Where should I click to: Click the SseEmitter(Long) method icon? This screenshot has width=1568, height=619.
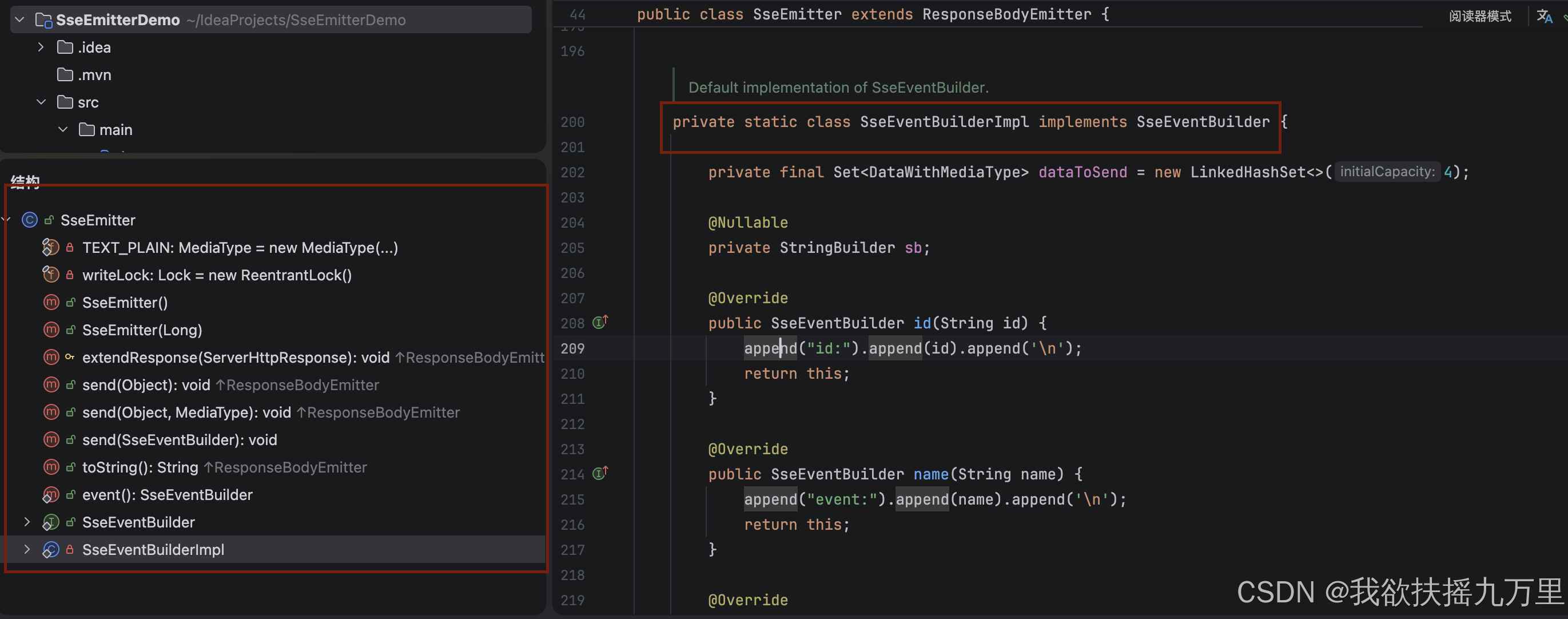point(51,330)
